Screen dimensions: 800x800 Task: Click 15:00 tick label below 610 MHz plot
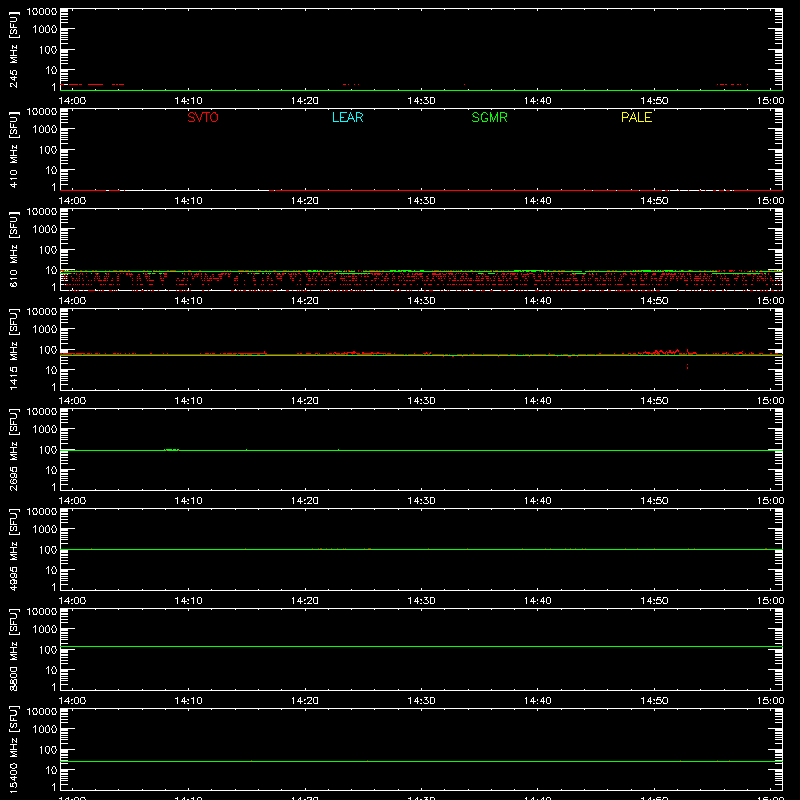pyautogui.click(x=770, y=301)
